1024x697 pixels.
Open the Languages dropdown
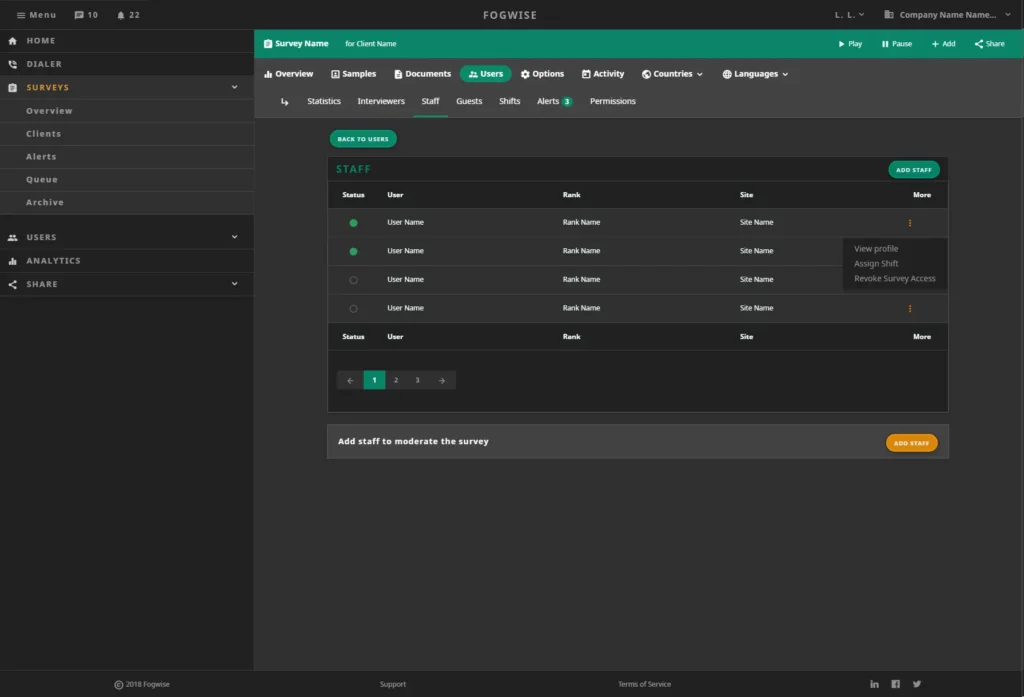755,74
